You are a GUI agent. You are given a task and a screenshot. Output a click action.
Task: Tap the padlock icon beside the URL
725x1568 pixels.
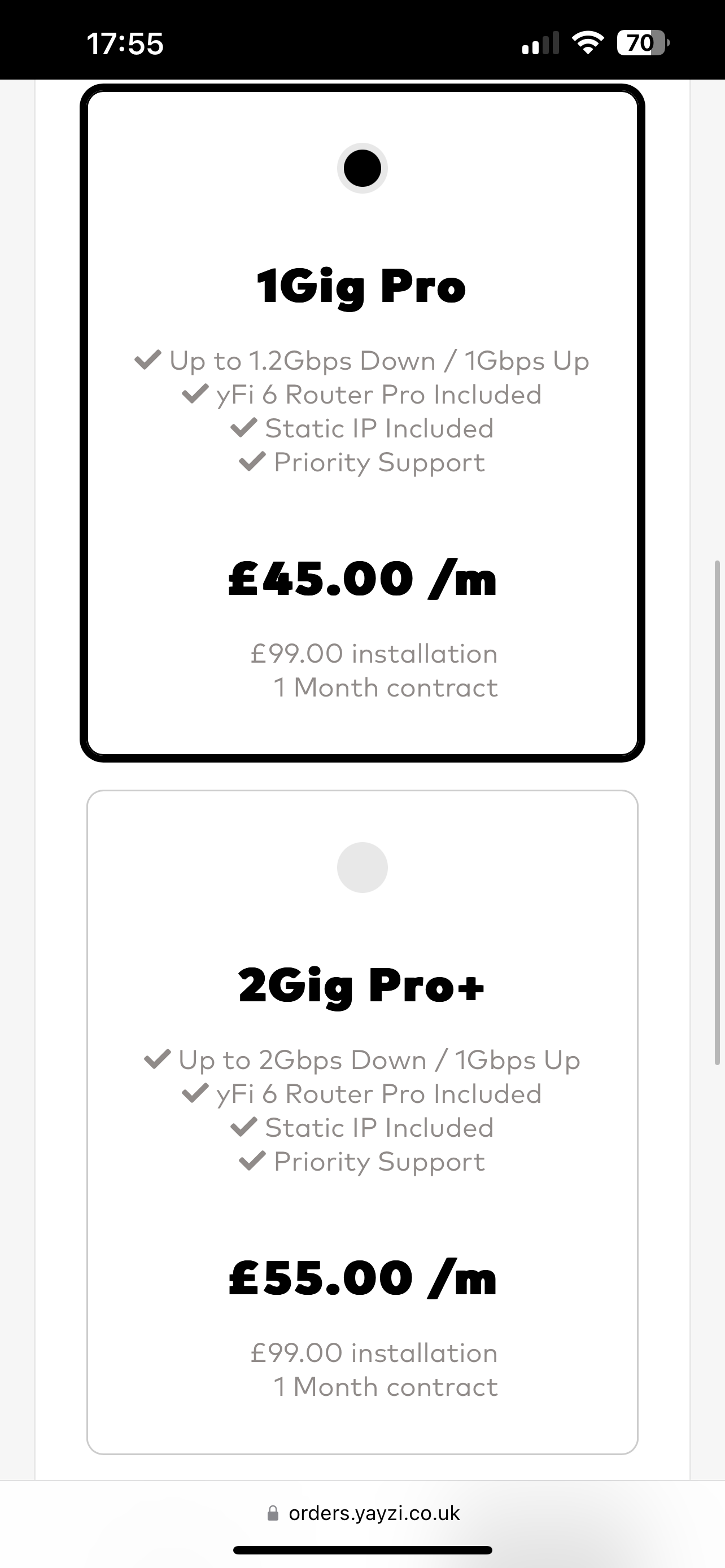[x=273, y=1513]
